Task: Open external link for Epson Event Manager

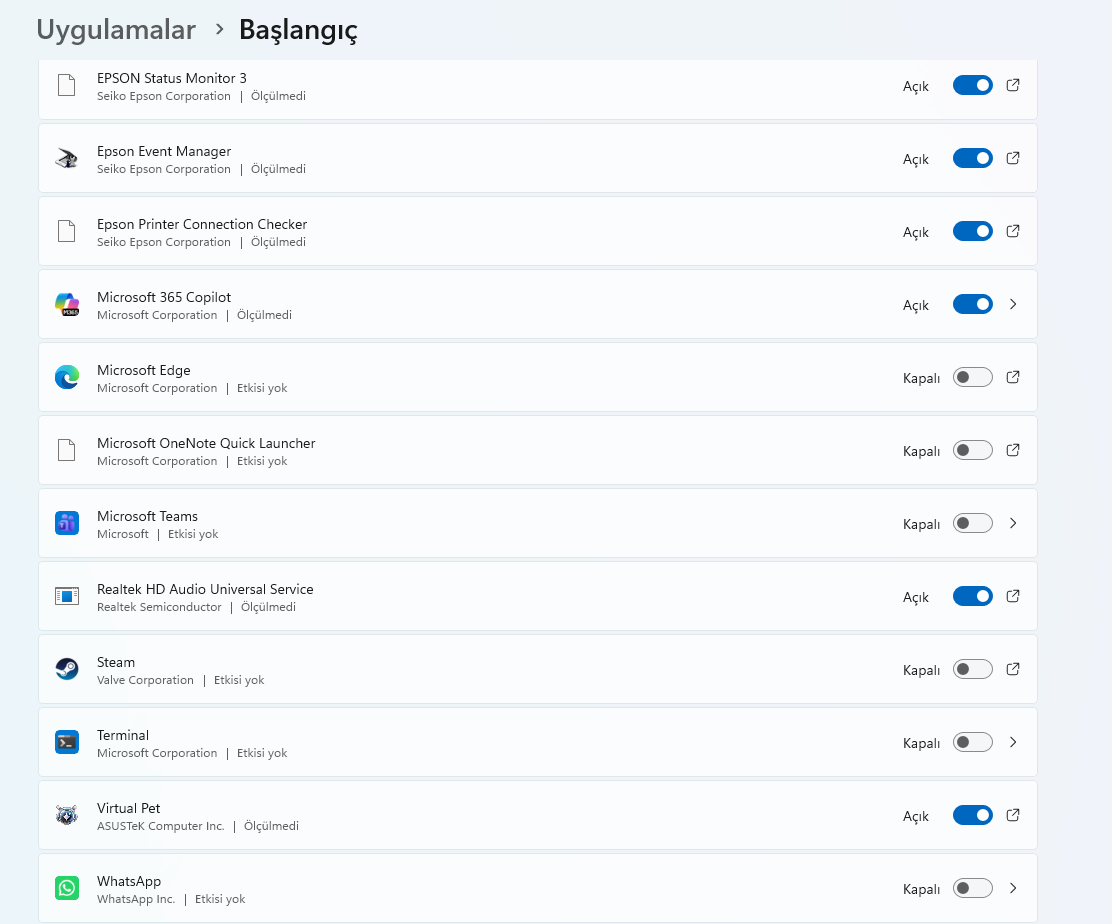Action: point(1013,158)
